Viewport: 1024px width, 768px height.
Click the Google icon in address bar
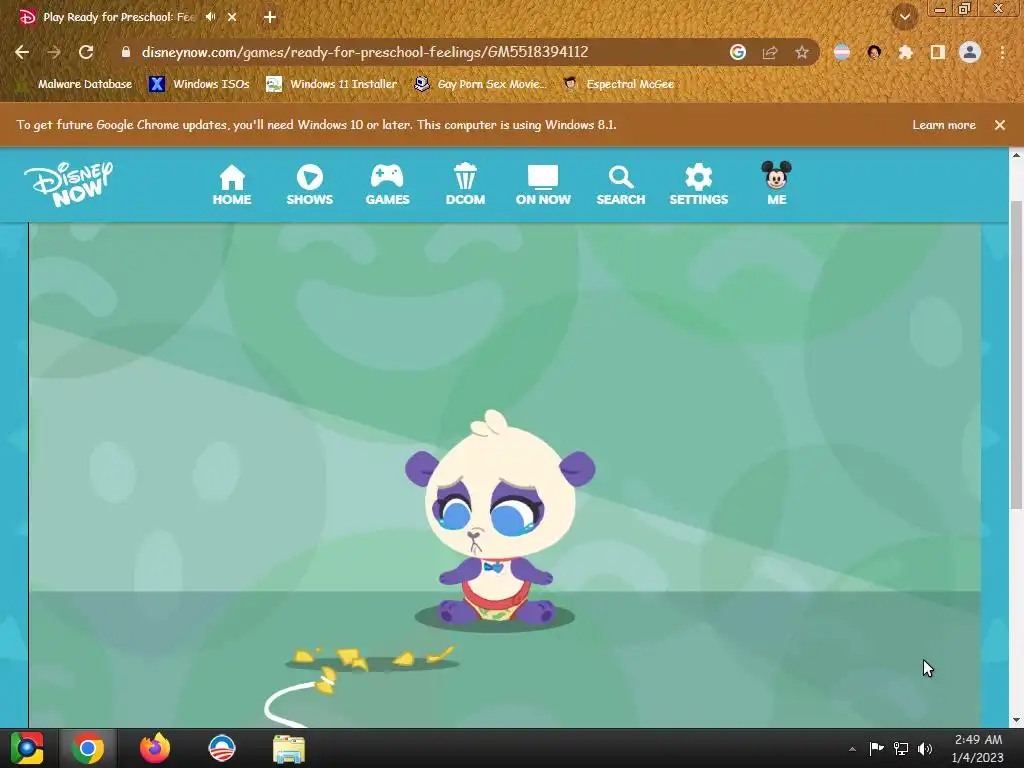pyautogui.click(x=738, y=52)
